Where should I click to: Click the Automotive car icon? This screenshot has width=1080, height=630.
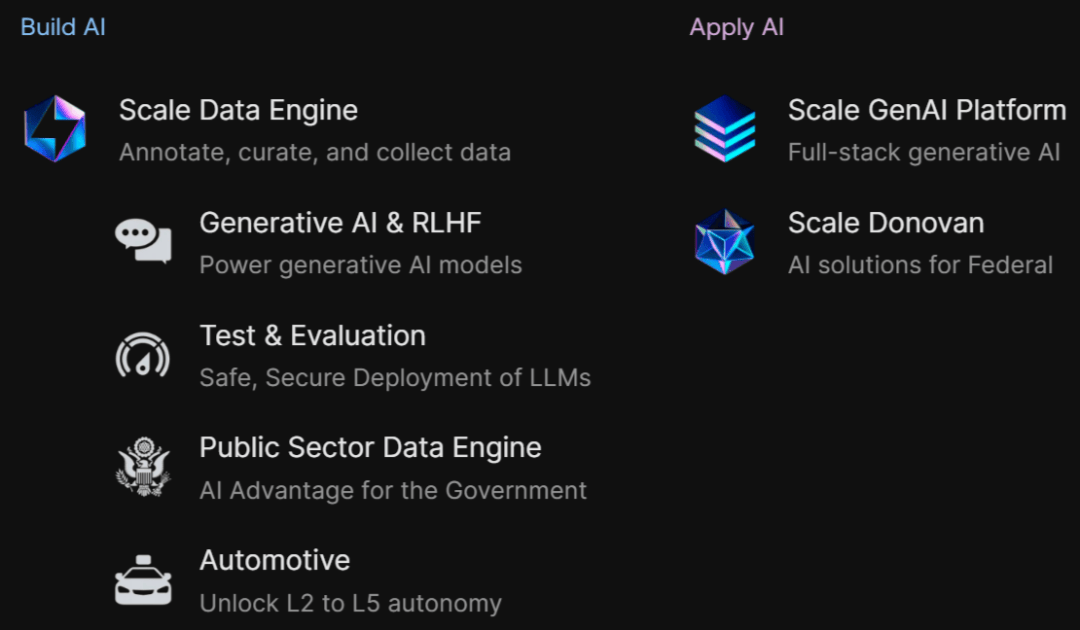point(143,579)
